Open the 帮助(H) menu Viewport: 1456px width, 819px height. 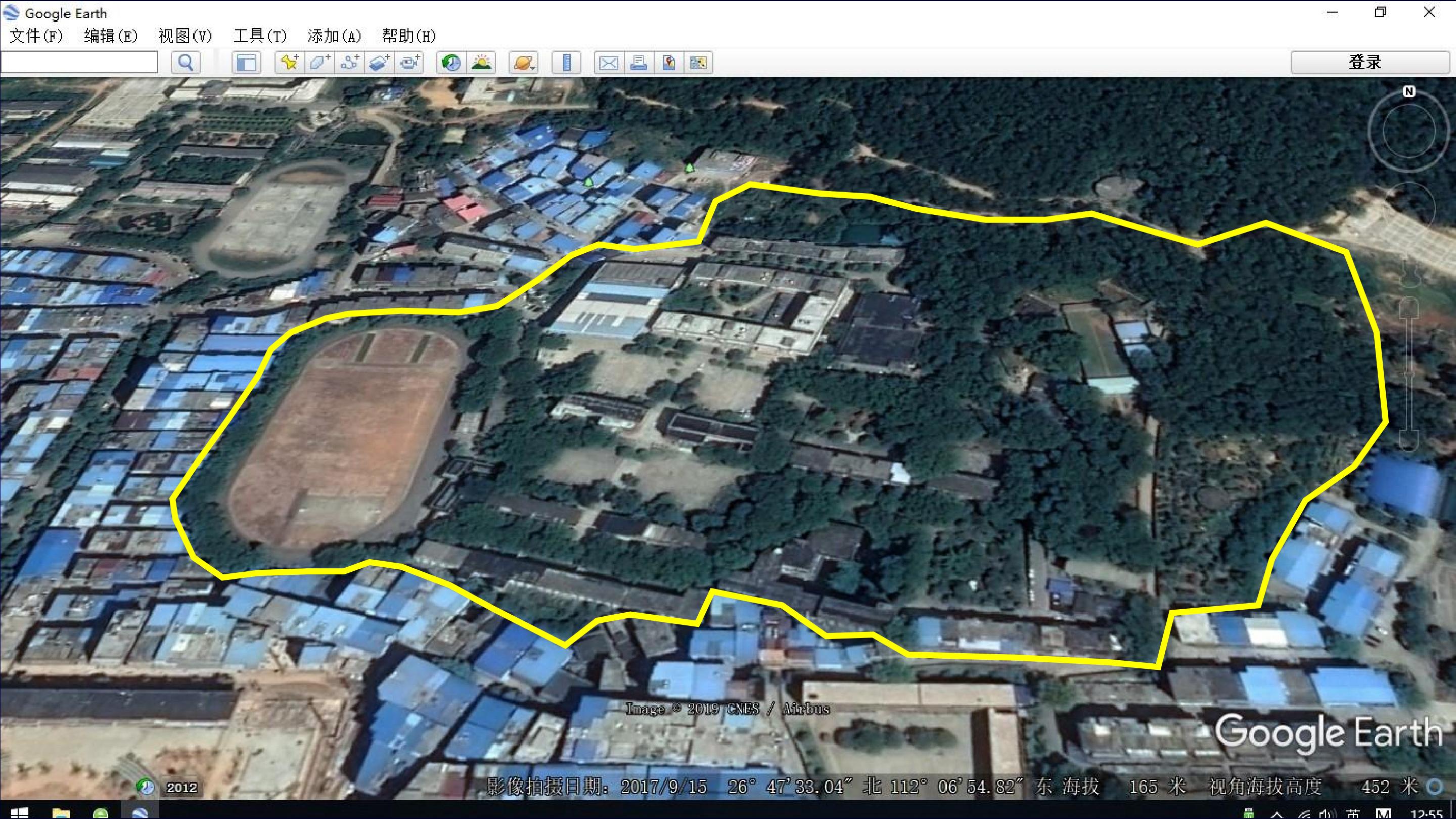pyautogui.click(x=409, y=36)
